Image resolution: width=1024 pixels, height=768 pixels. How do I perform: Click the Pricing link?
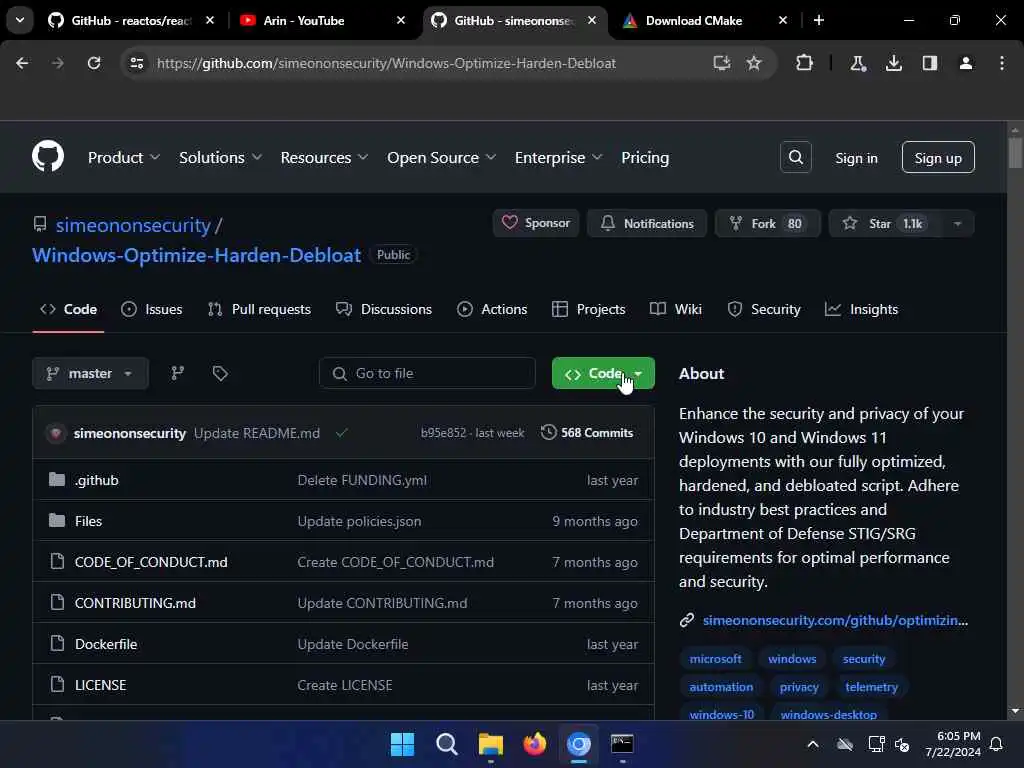[645, 157]
